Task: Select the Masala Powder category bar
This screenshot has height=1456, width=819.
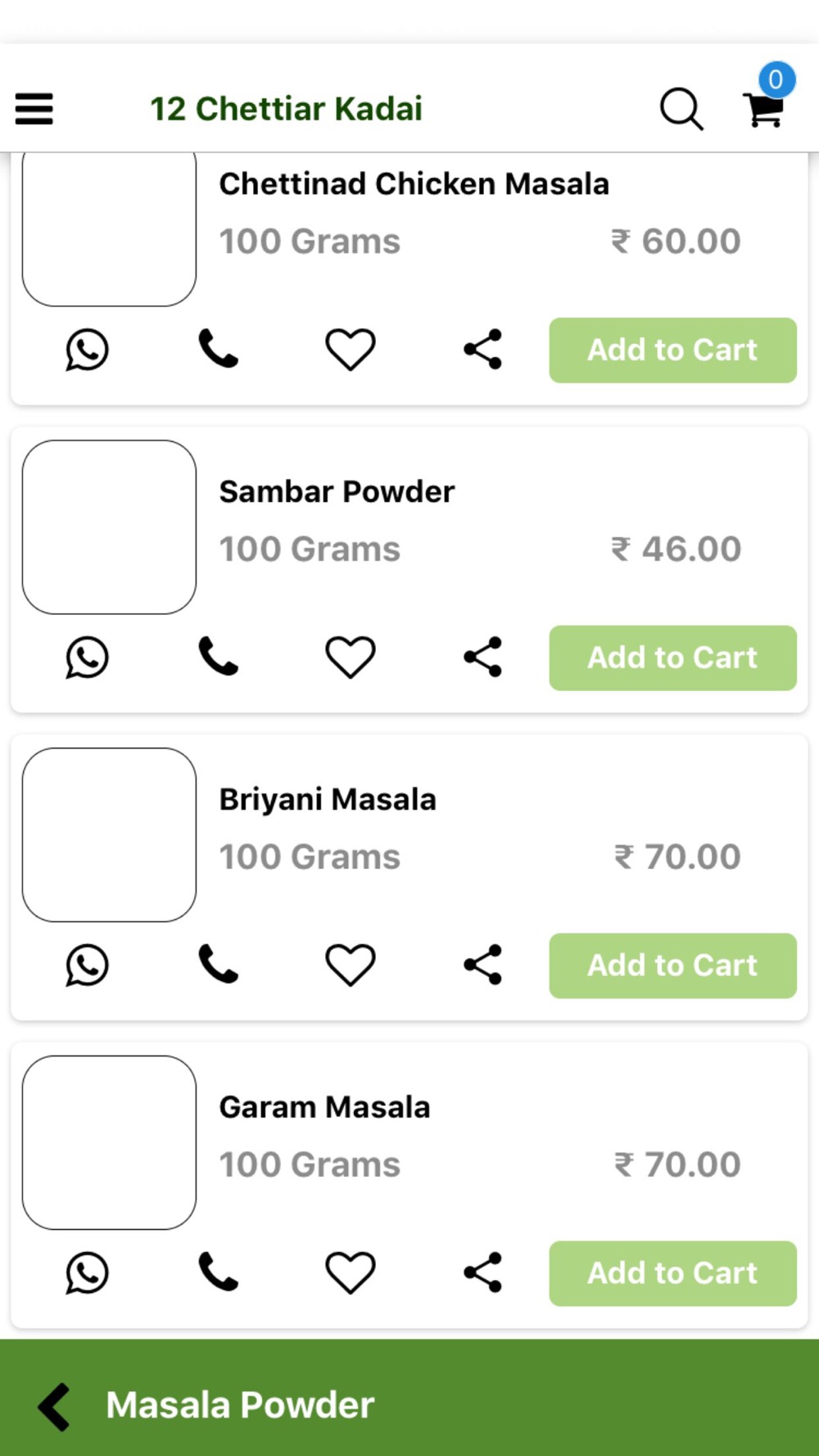Action: [x=409, y=1398]
